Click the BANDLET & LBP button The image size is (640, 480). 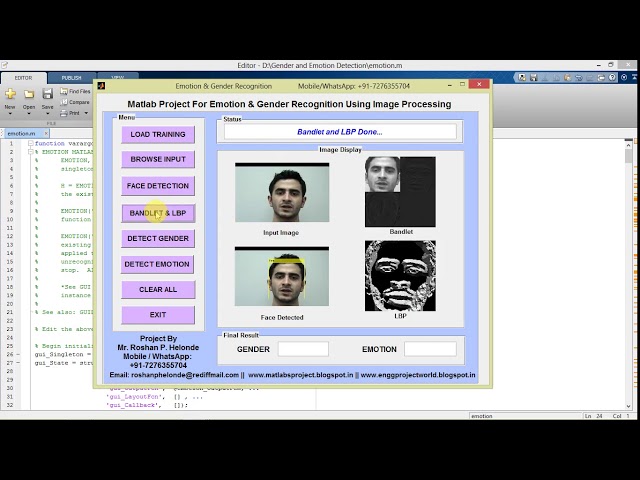tap(158, 213)
